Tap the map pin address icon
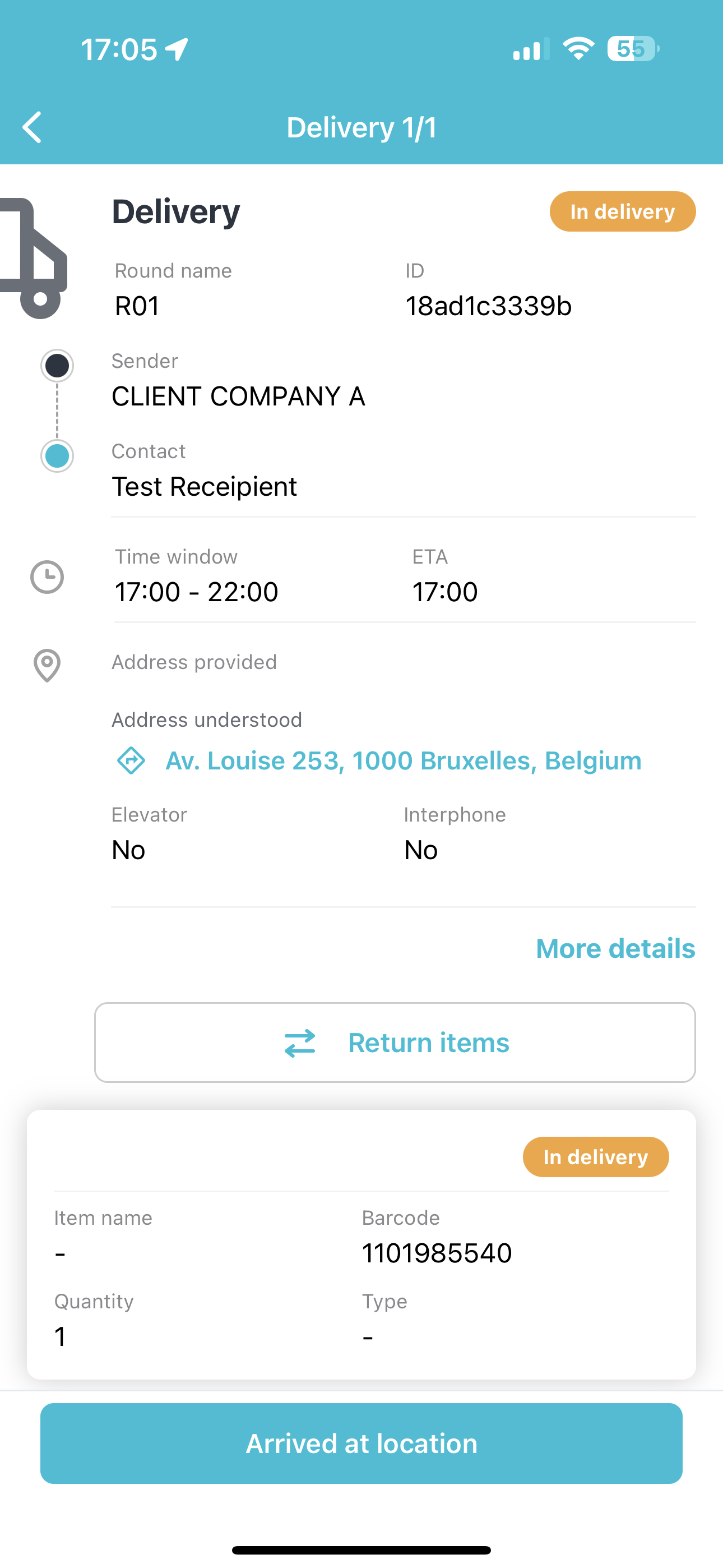This screenshot has height=1568, width=723. (47, 665)
